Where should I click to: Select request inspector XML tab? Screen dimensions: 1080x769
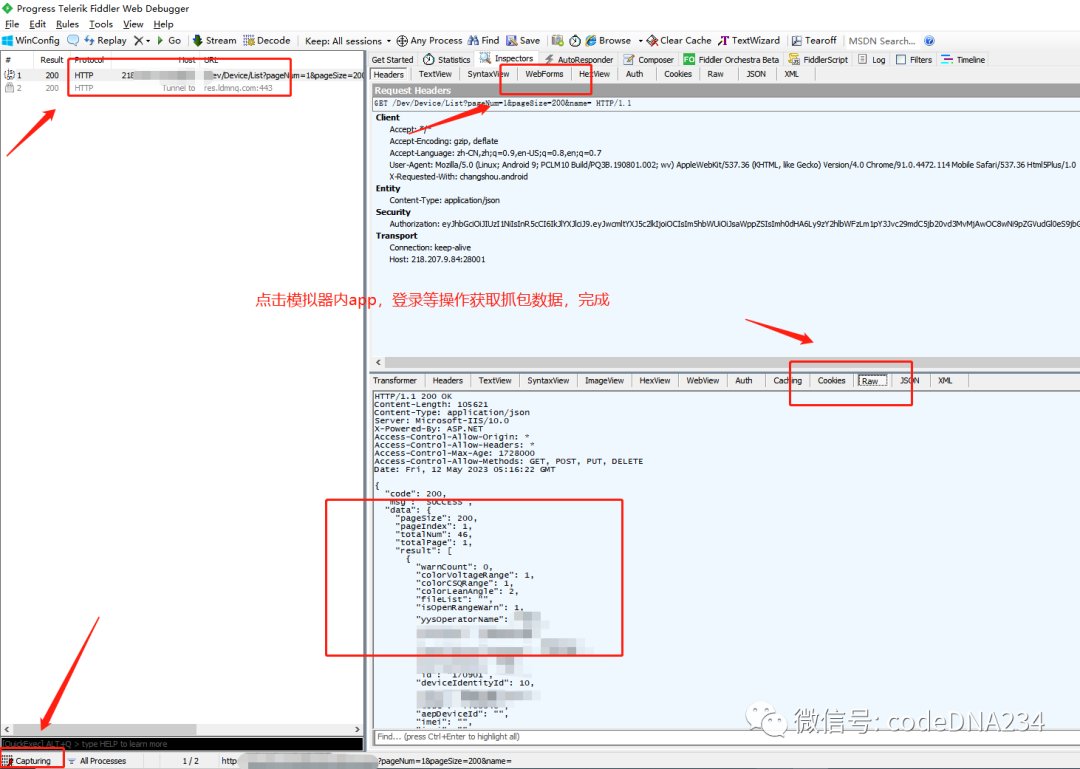coord(791,74)
